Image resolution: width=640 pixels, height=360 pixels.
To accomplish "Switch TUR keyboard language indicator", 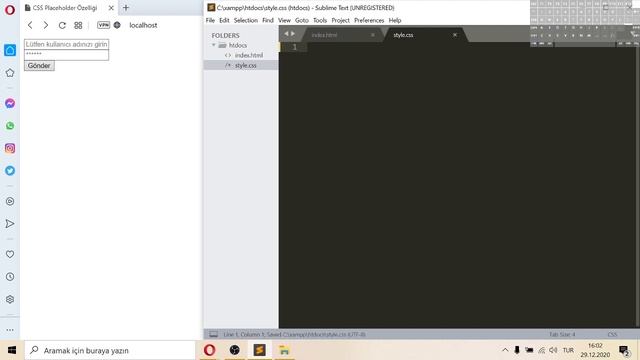I will pyautogui.click(x=568, y=350).
